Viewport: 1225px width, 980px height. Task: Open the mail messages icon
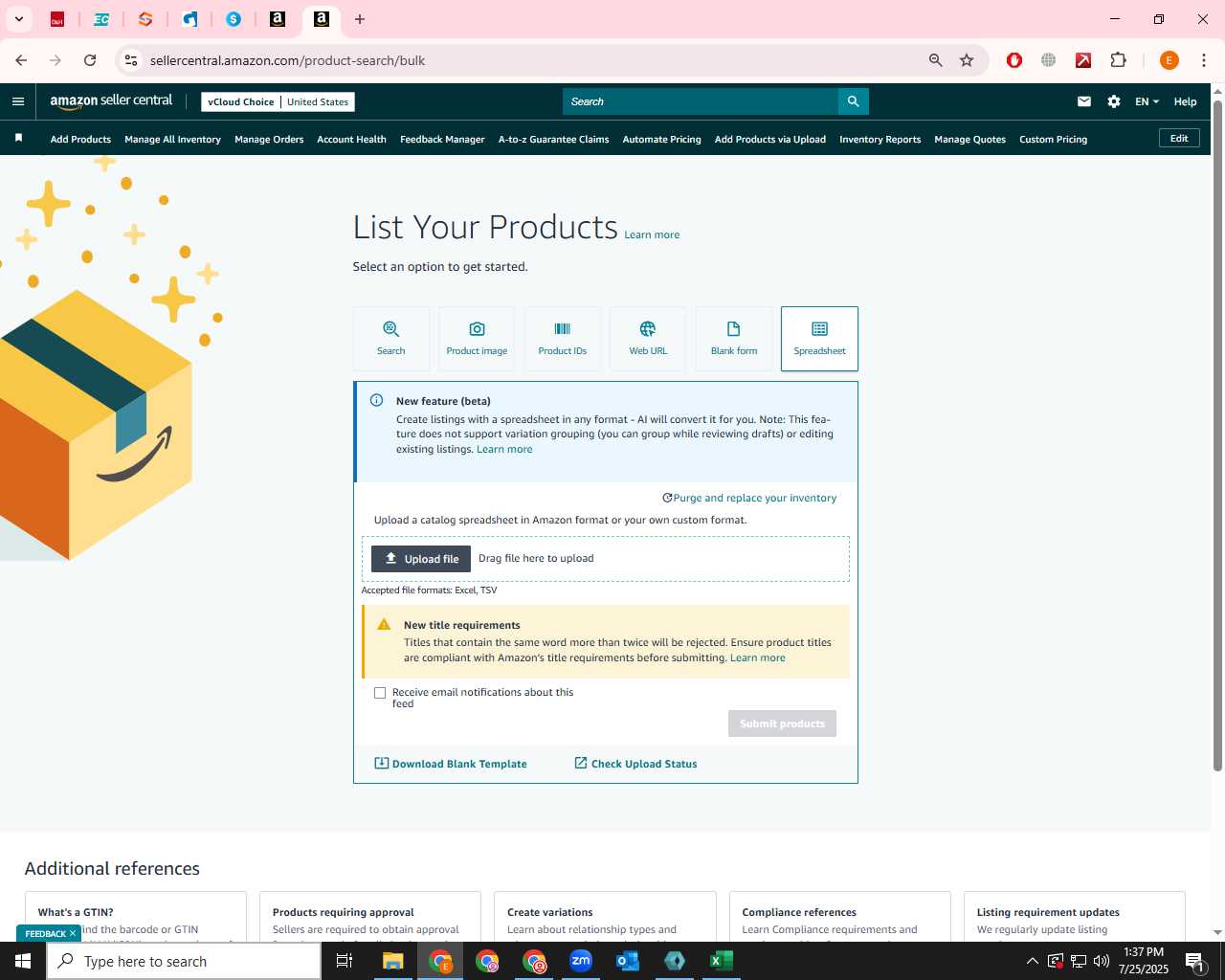click(1084, 101)
